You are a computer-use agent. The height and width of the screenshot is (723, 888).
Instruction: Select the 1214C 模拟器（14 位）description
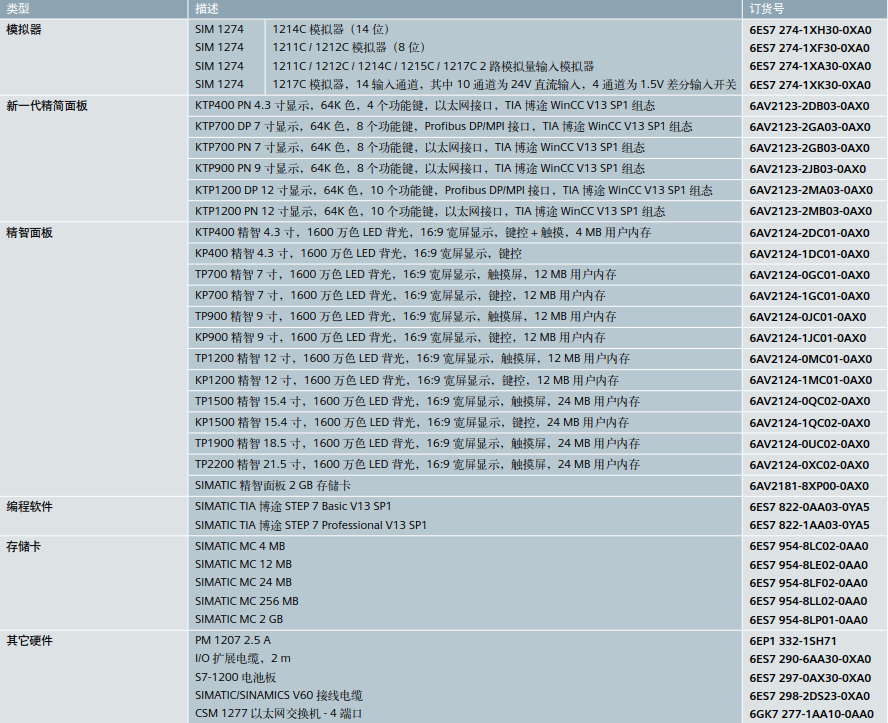[331, 29]
